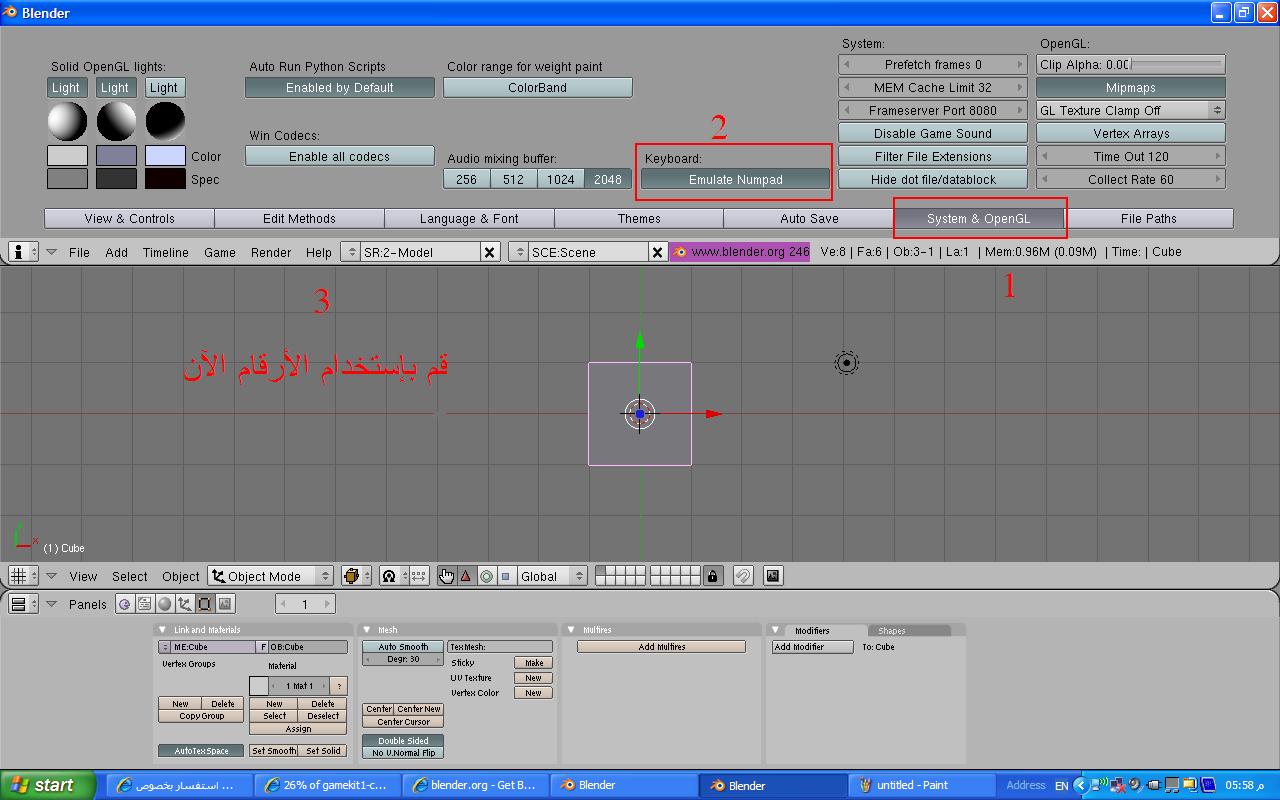
Task: Open the Object Mode dropdown
Action: [x=271, y=576]
